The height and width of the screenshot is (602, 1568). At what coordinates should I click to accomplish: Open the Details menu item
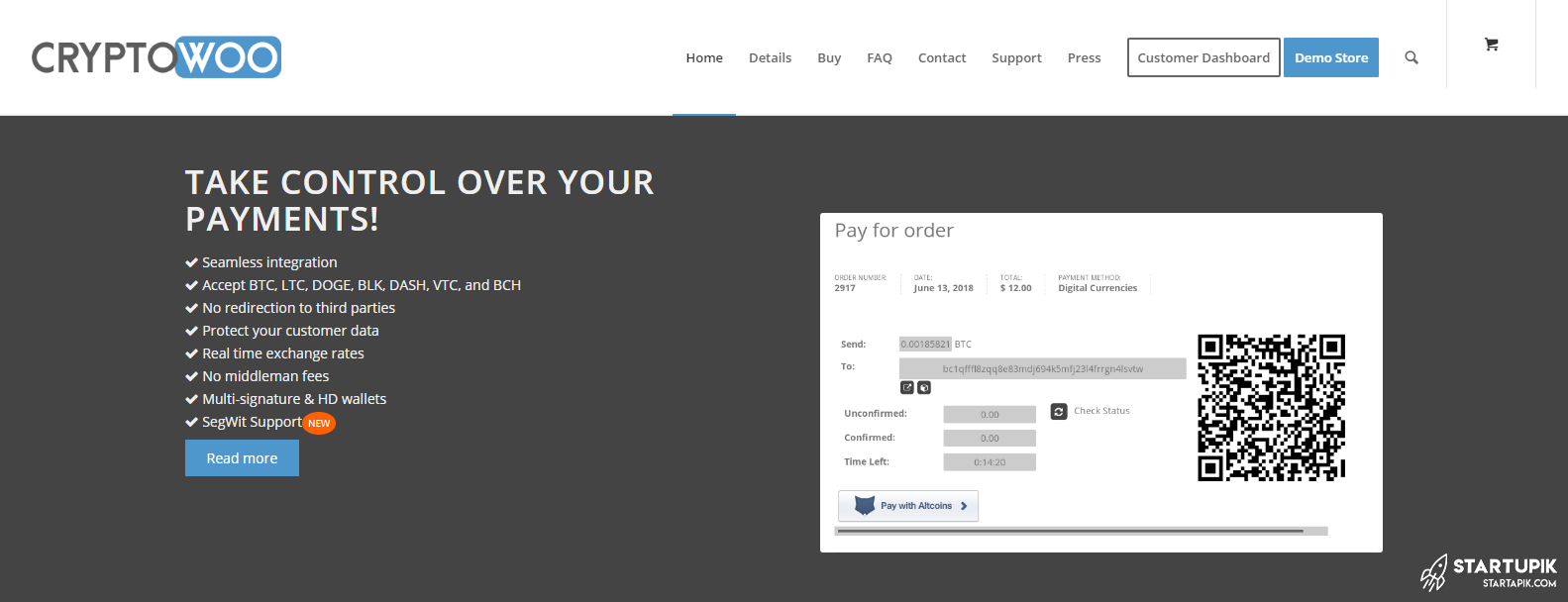tap(770, 58)
